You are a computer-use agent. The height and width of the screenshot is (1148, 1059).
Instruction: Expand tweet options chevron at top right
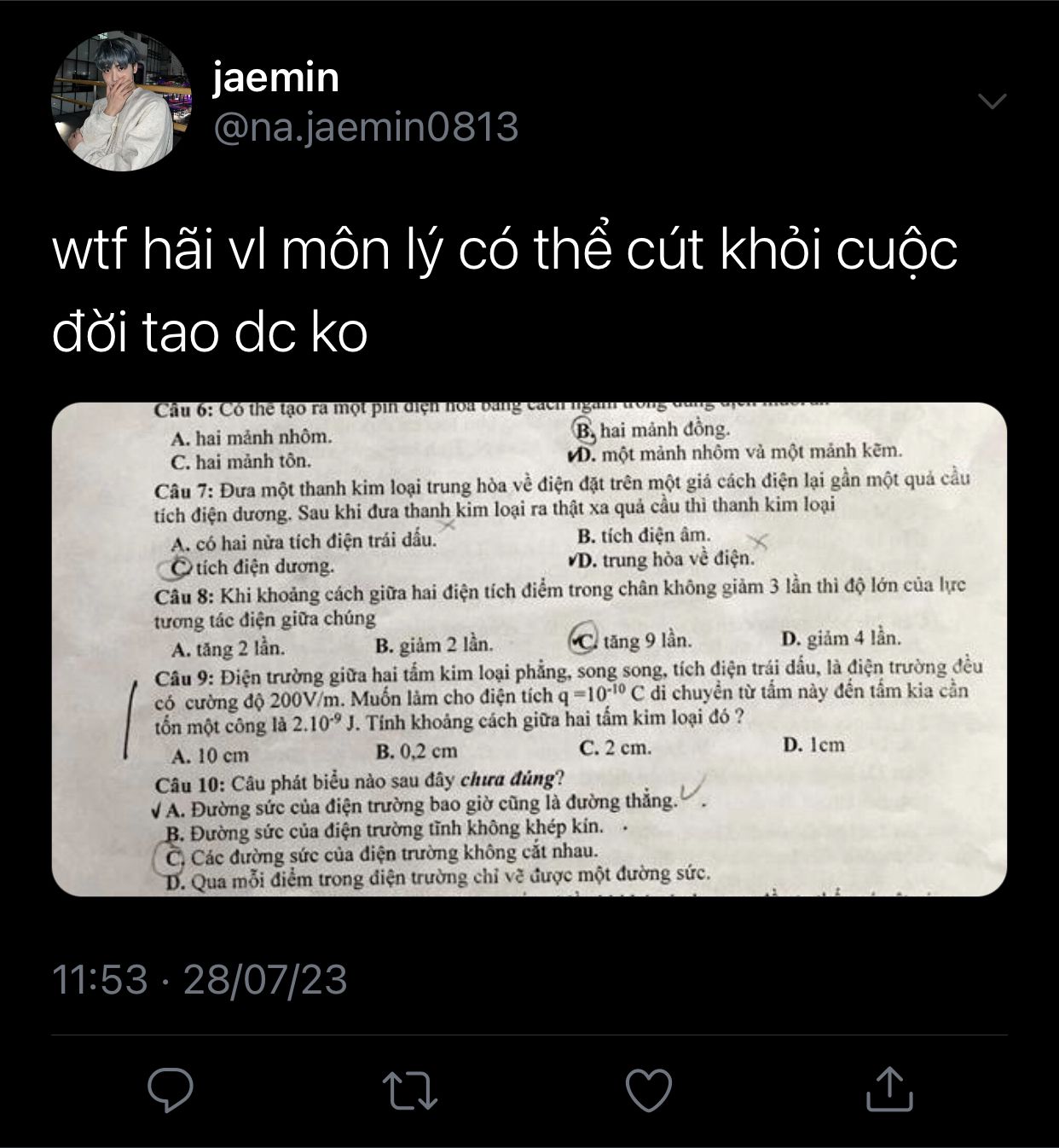(x=992, y=101)
